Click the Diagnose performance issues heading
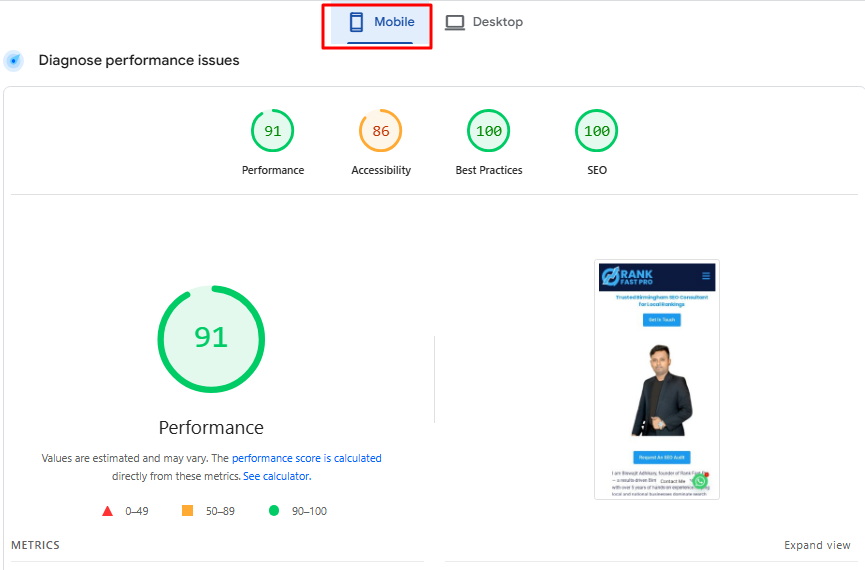 coord(139,60)
